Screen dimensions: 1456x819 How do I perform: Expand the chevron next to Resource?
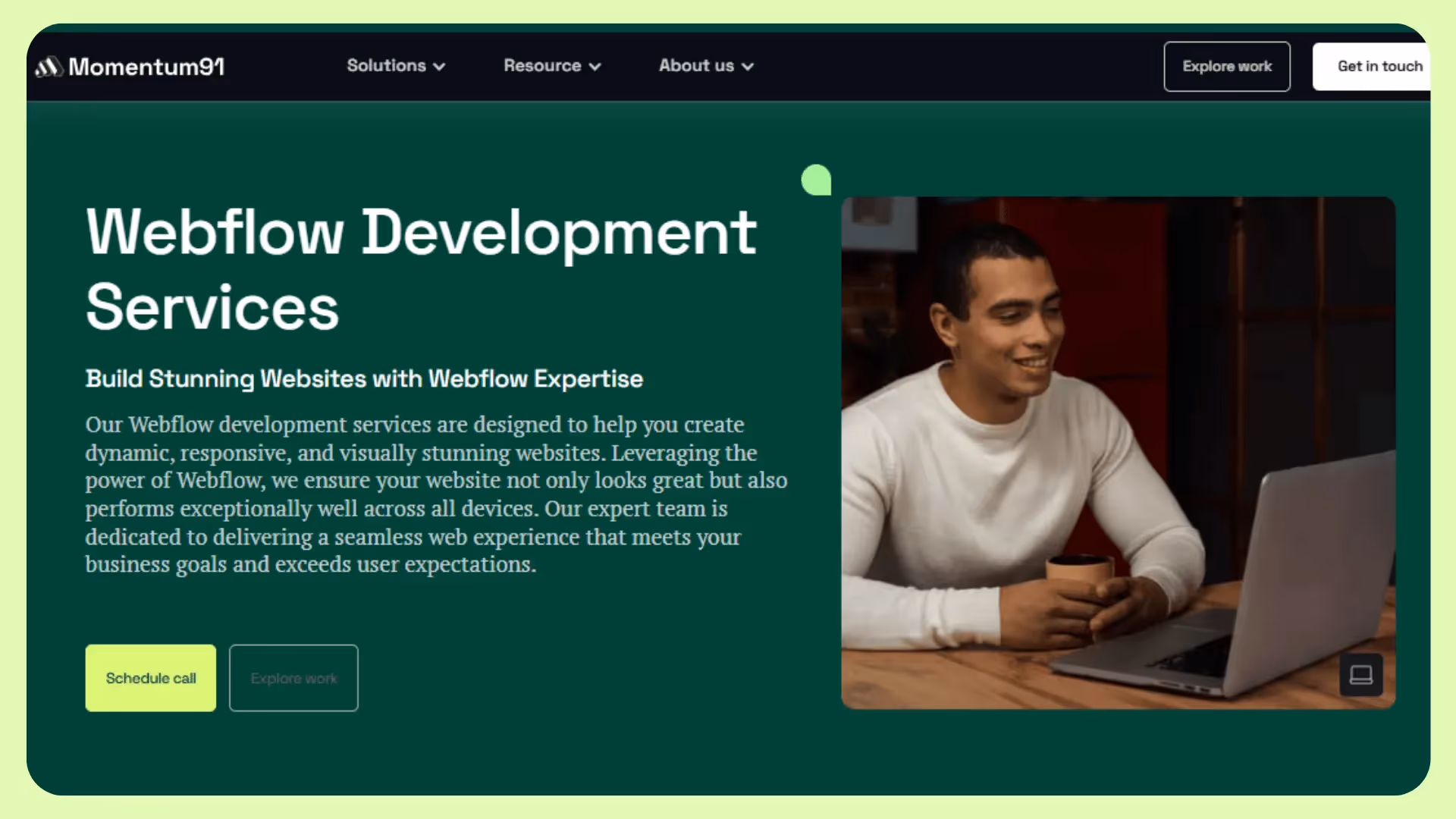[595, 67]
